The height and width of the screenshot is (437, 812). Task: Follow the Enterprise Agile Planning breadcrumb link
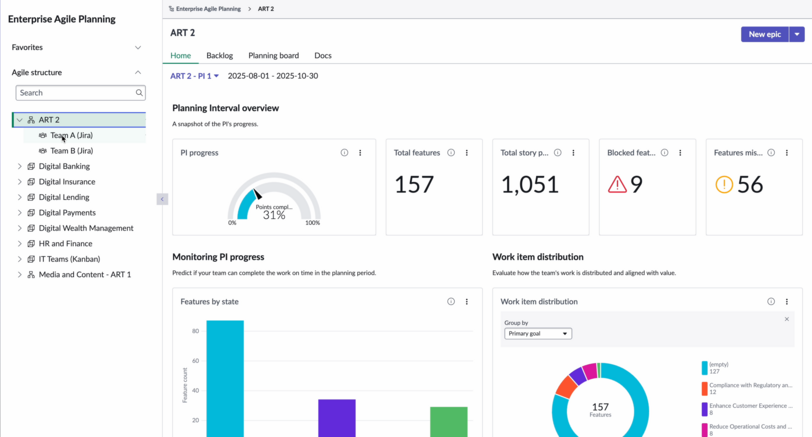pyautogui.click(x=208, y=9)
